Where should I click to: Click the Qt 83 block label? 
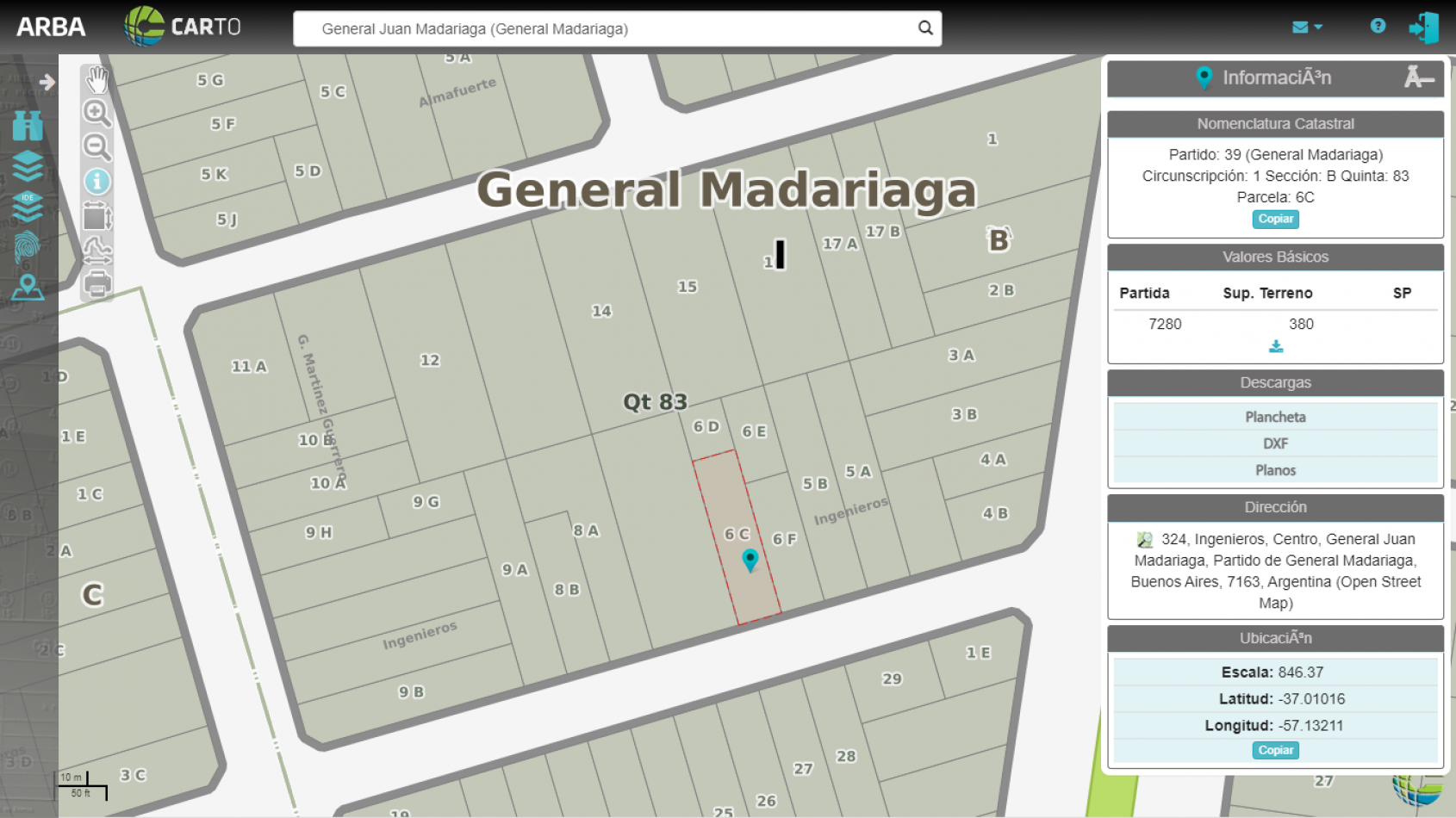point(655,402)
